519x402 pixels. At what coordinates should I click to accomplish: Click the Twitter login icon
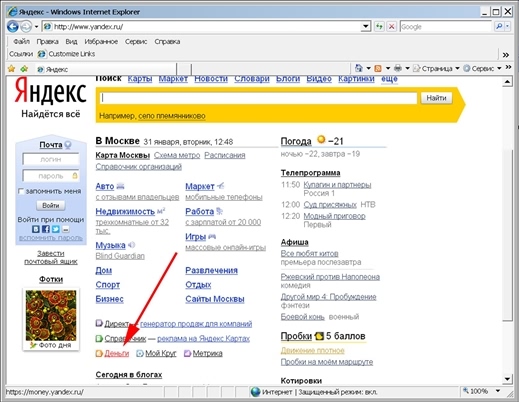[56, 229]
